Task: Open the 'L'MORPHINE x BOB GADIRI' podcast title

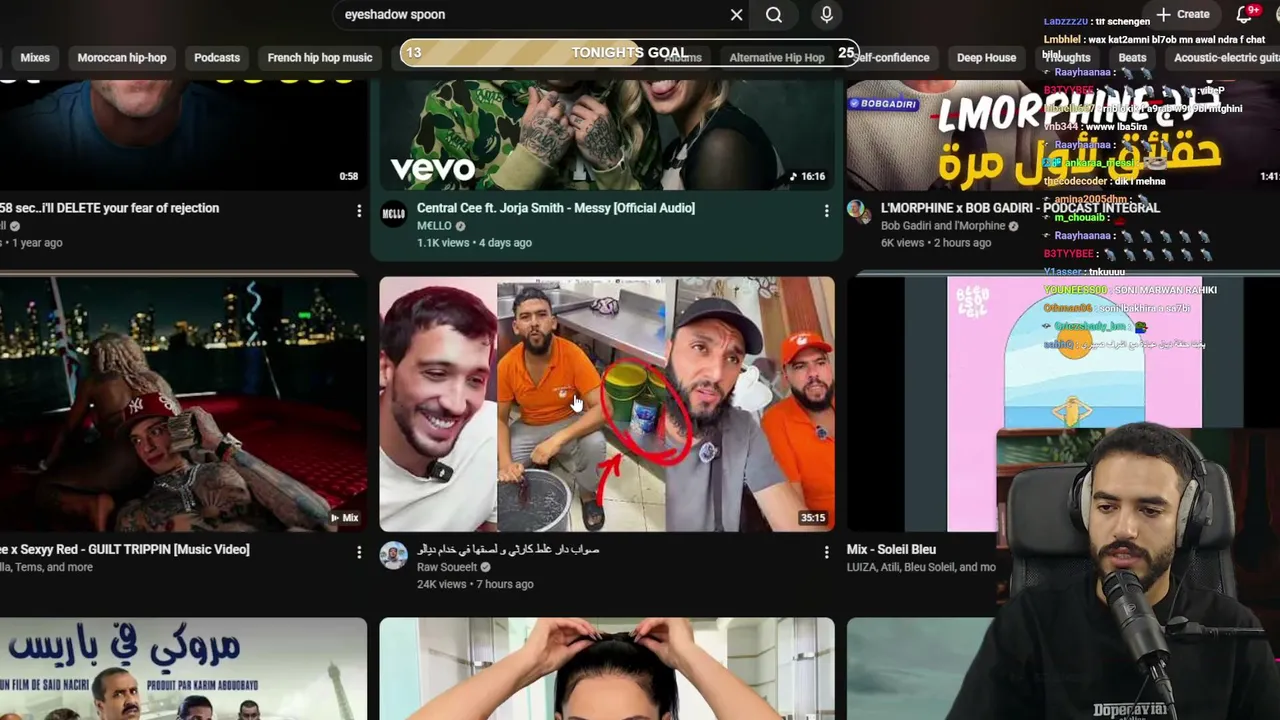Action: tap(1020, 208)
